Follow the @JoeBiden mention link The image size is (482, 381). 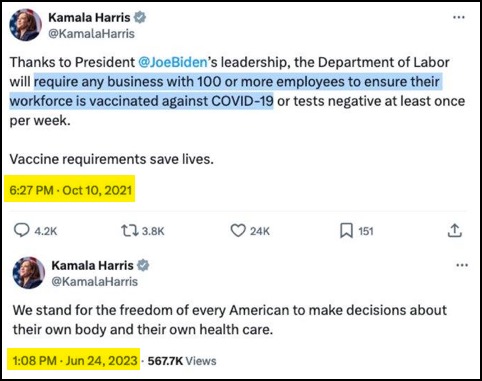(173, 62)
